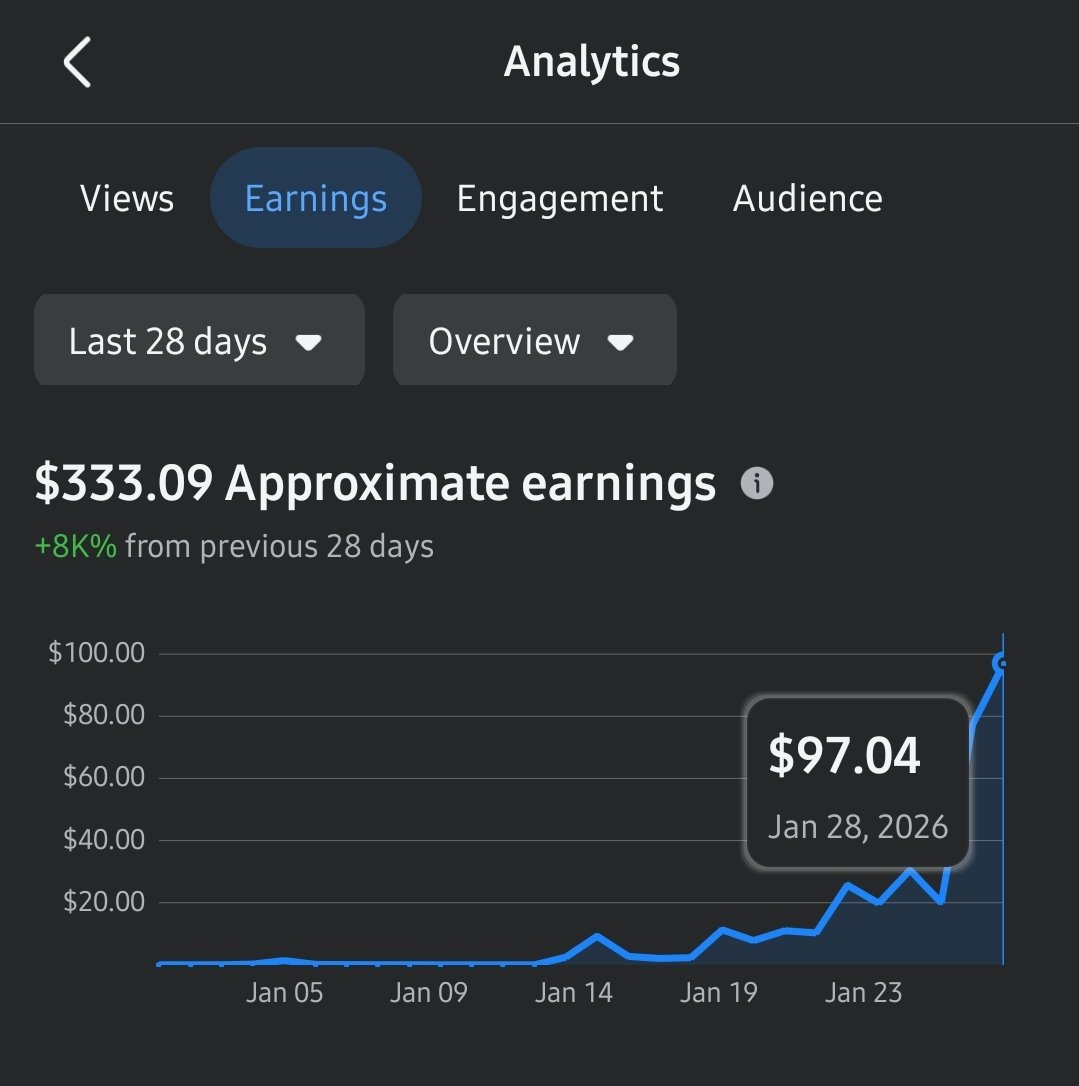This screenshot has width=1079, height=1086.
Task: Open the Overview dropdown
Action: pyautogui.click(x=535, y=339)
